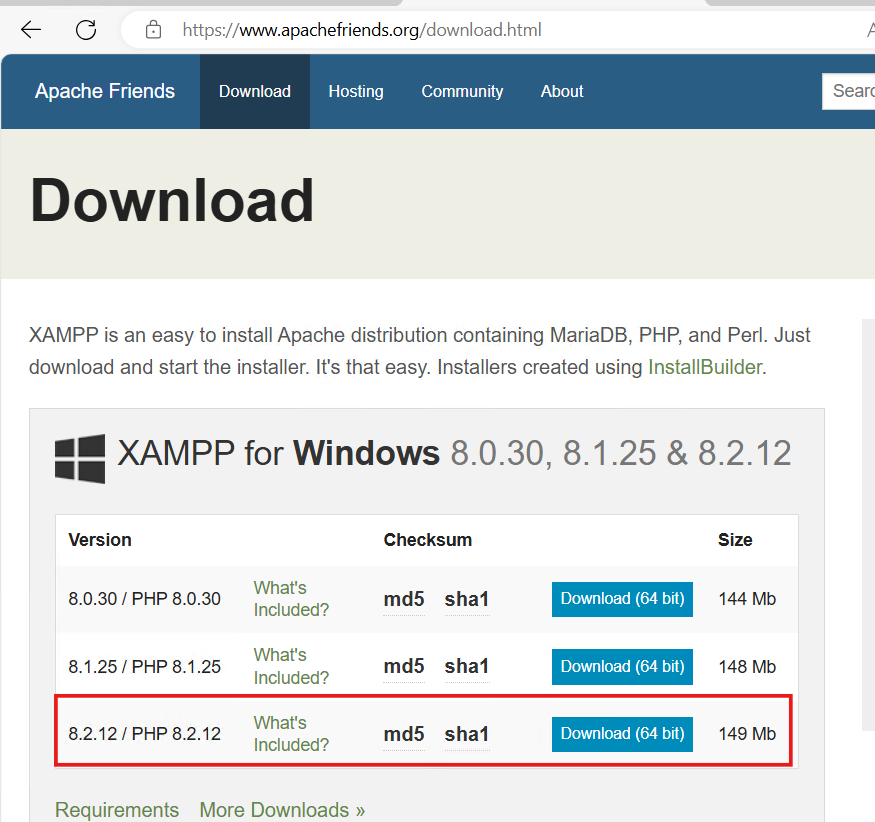Open What's Included for 8.2.12
The height and width of the screenshot is (822, 875).
pyautogui.click(x=291, y=734)
